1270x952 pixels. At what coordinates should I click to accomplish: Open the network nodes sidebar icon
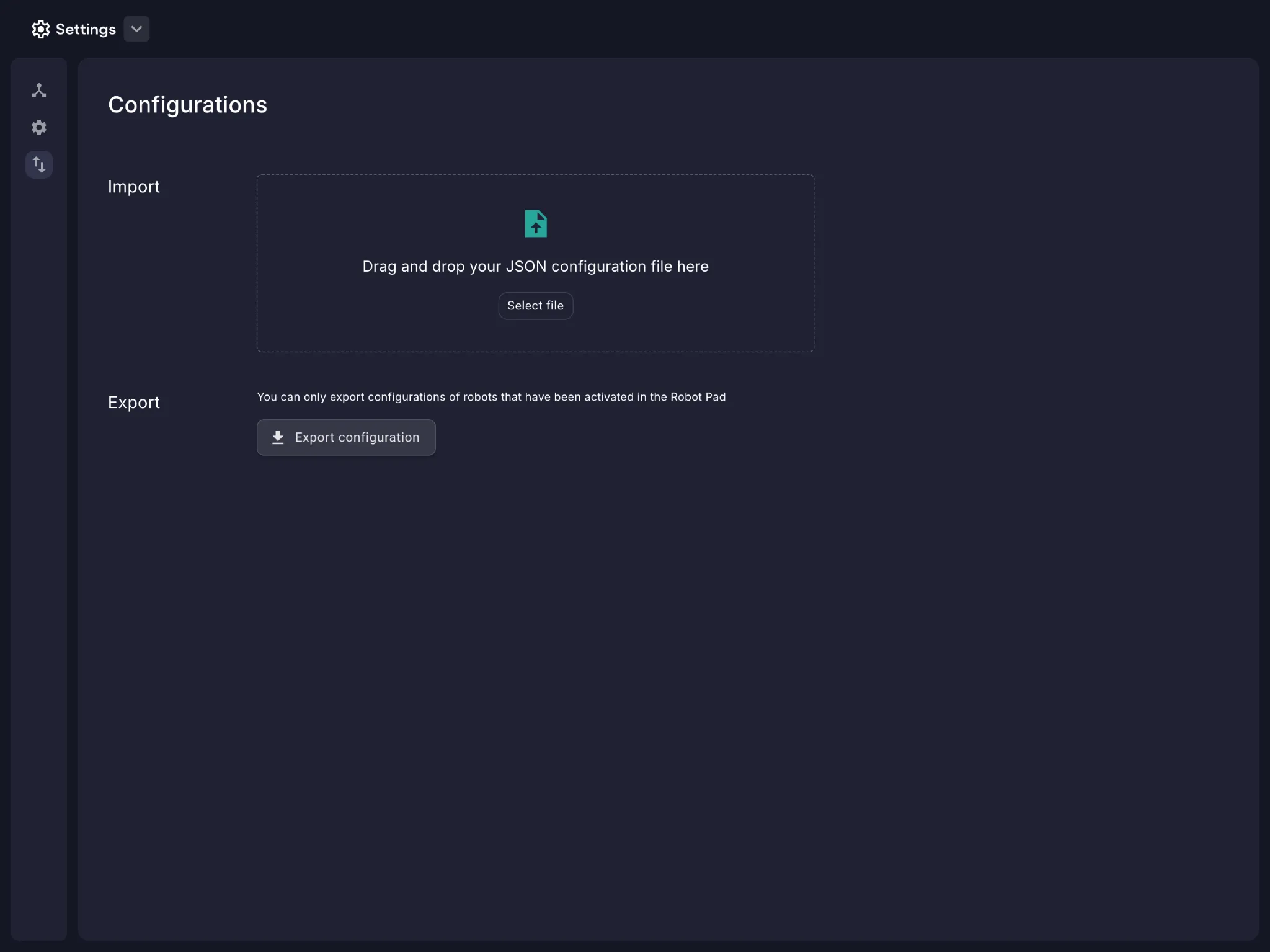point(39,91)
